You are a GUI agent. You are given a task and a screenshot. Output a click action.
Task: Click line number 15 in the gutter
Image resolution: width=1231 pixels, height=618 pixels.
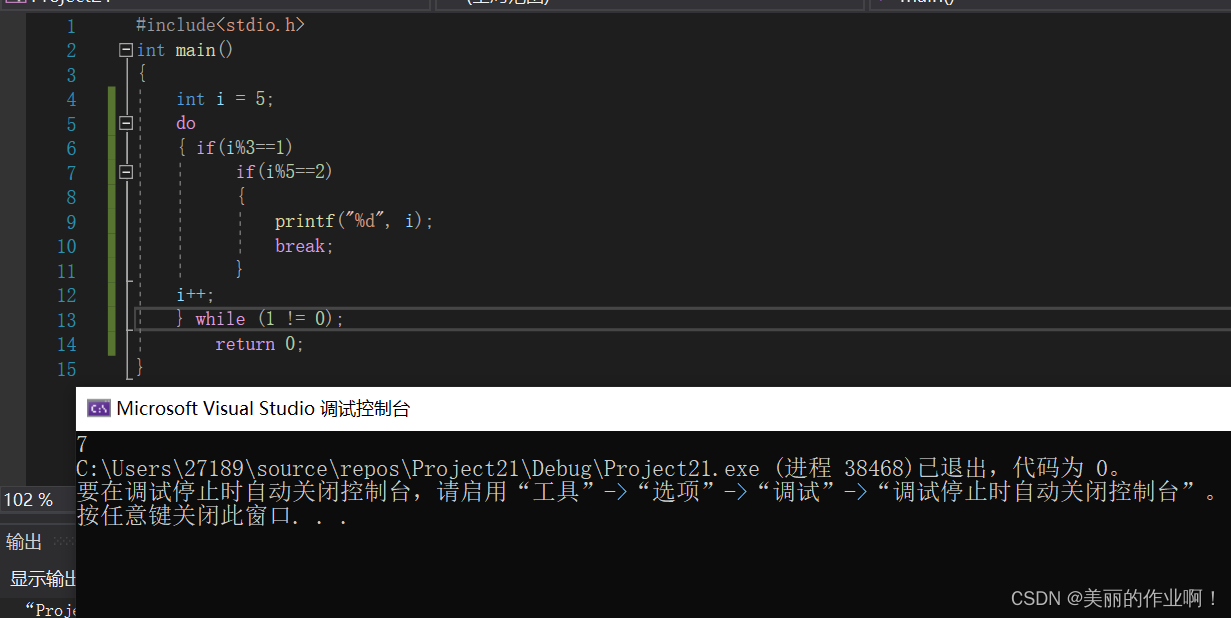pos(66,369)
